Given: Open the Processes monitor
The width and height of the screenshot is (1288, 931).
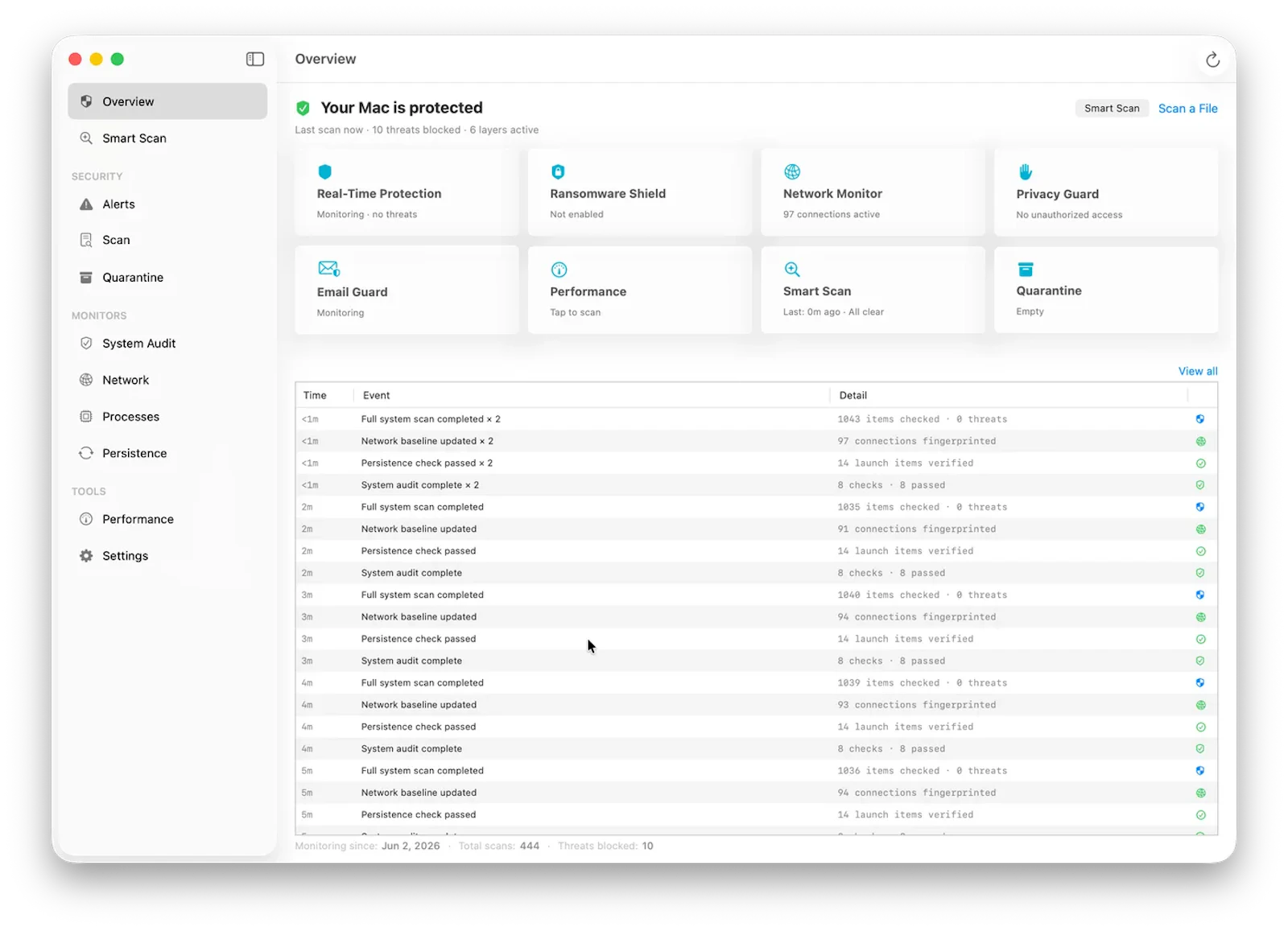Looking at the screenshot, I should 167,417.
